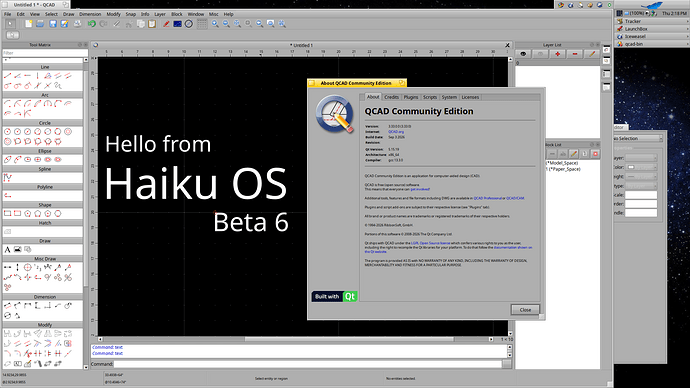This screenshot has width=690, height=388.
Task: Click the Copy toolbar icon
Action: pyautogui.click(x=141, y=24)
